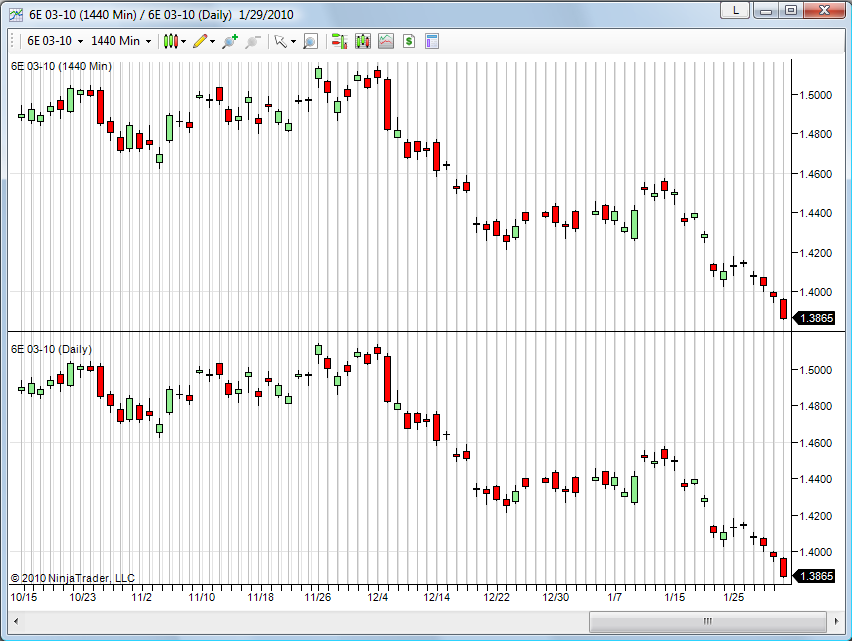Open the 6E 03-10 instrument dropdown
The image size is (852, 641).
pos(55,41)
